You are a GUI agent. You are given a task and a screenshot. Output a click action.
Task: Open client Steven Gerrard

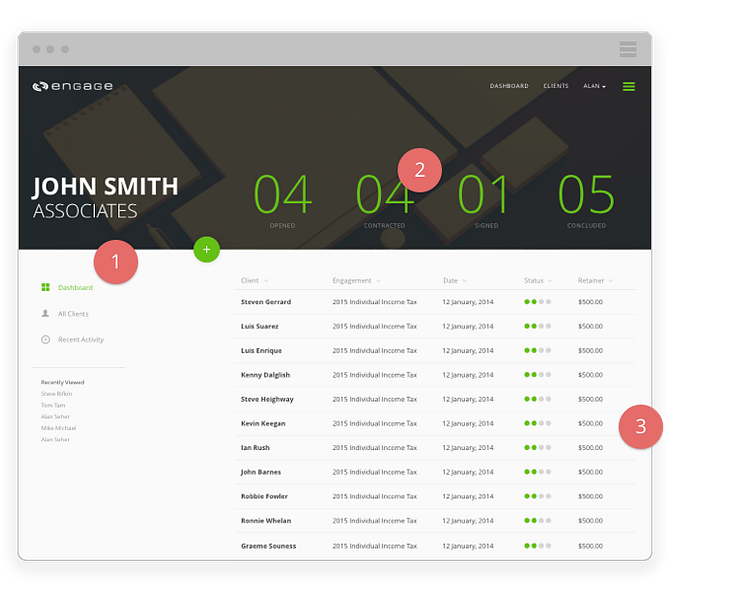click(x=266, y=302)
